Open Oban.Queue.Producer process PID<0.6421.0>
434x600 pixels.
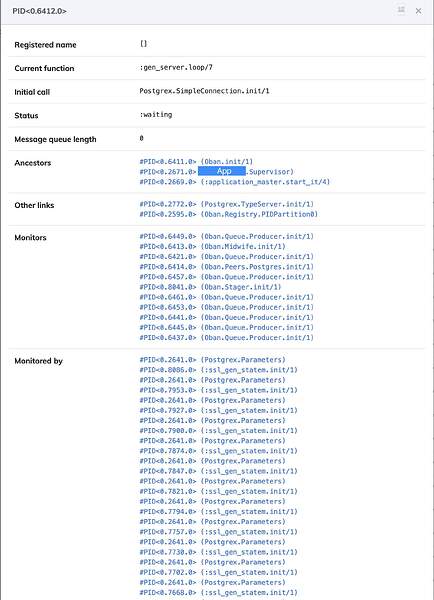[x=226, y=257]
